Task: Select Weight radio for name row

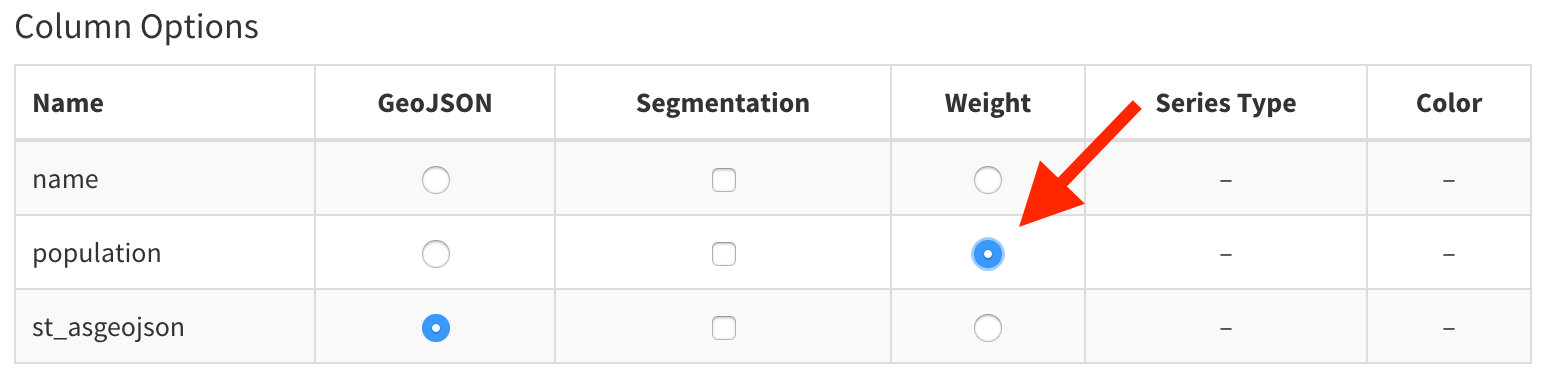Action: coord(988,180)
